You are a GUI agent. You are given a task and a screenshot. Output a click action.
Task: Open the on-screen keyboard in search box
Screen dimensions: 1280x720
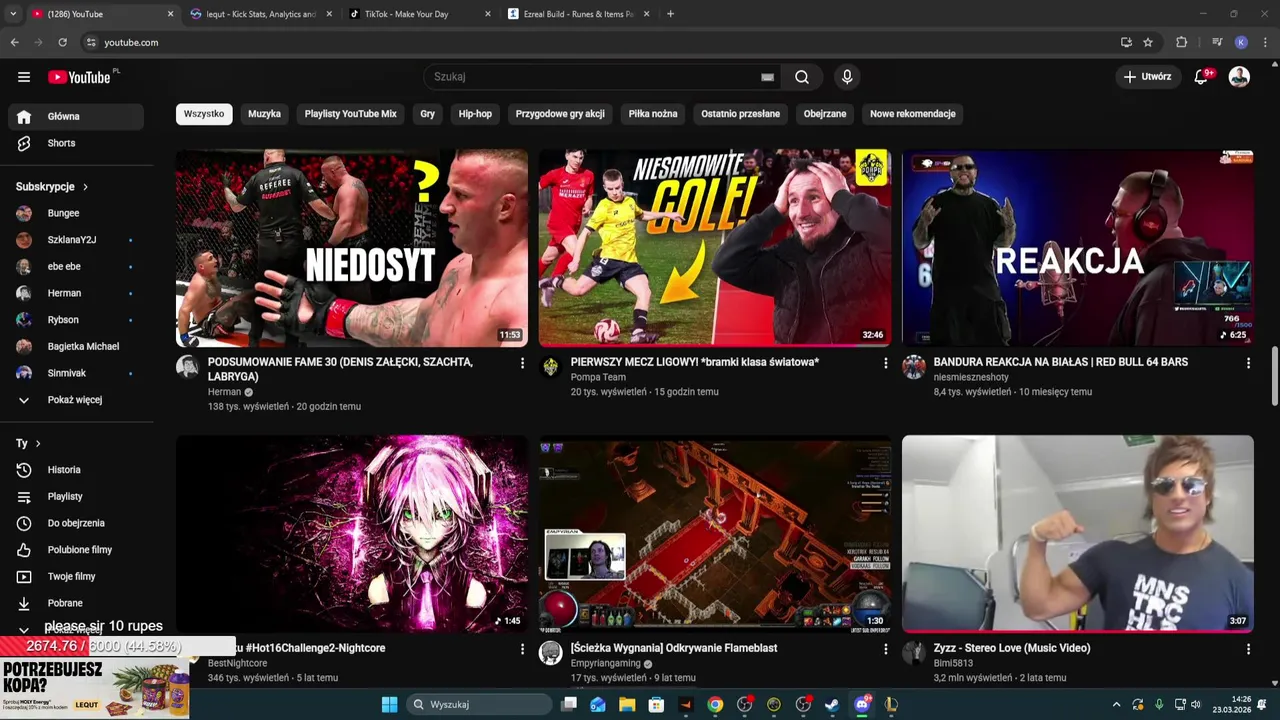click(767, 77)
